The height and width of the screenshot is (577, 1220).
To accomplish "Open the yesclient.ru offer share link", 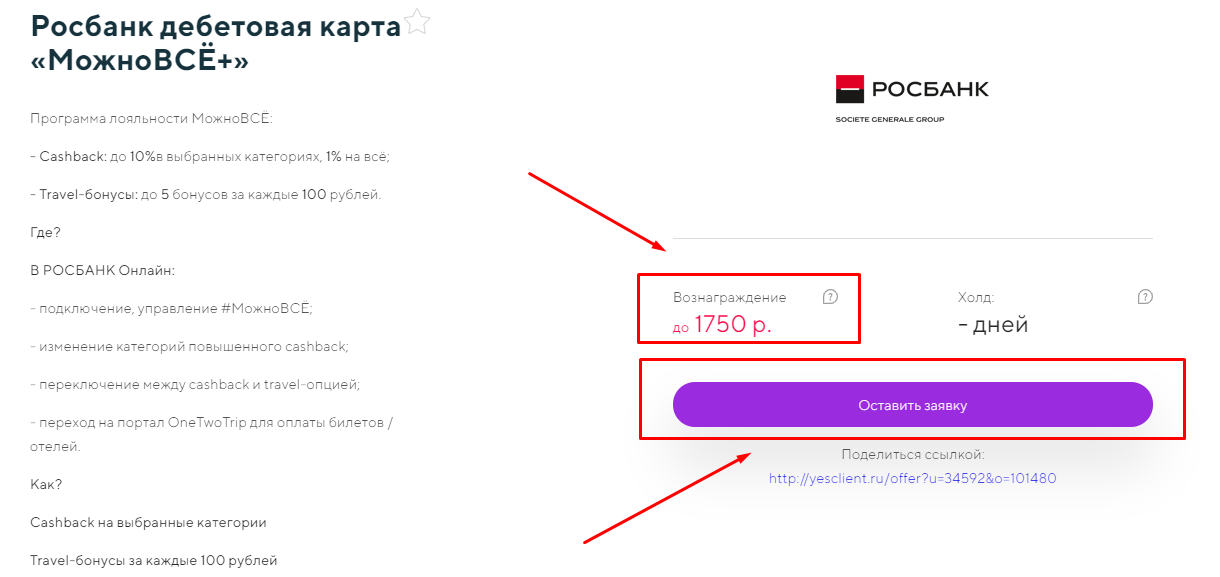I will click(912, 478).
